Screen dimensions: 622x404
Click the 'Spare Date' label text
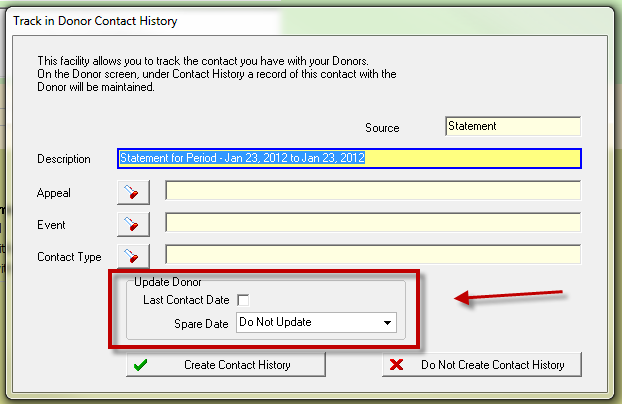pos(201,323)
